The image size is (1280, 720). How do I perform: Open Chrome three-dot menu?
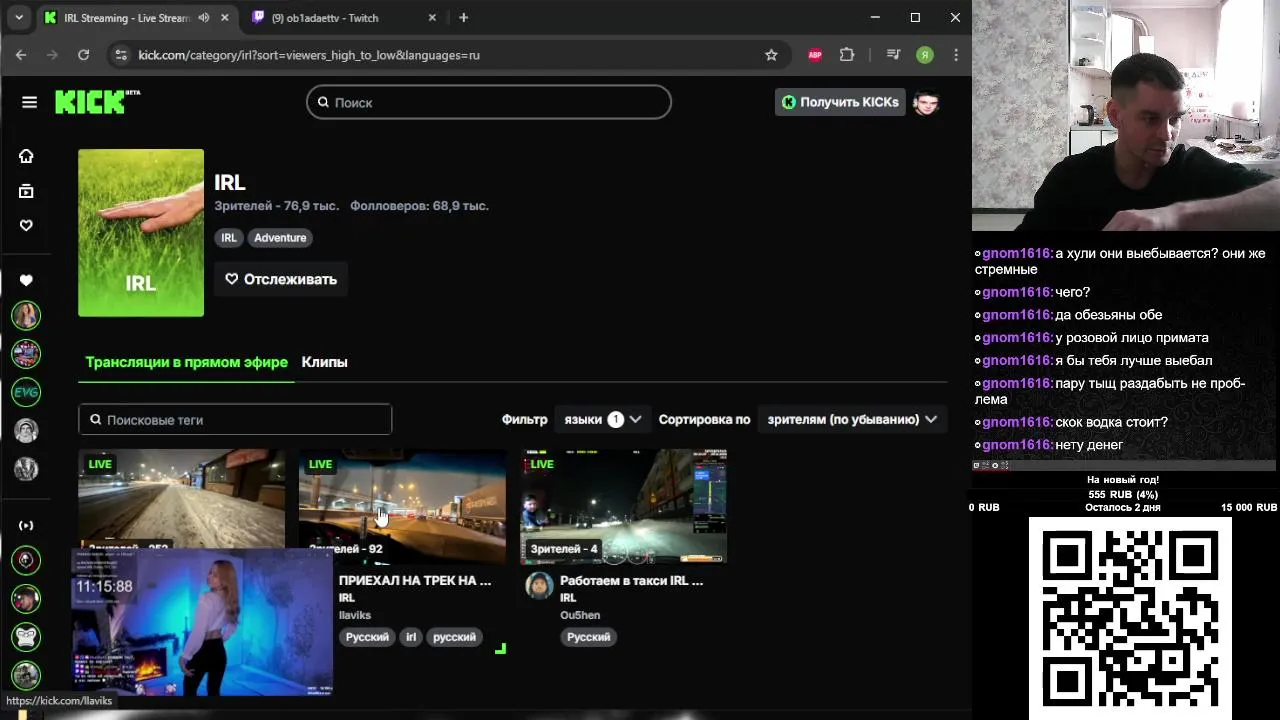(x=956, y=55)
